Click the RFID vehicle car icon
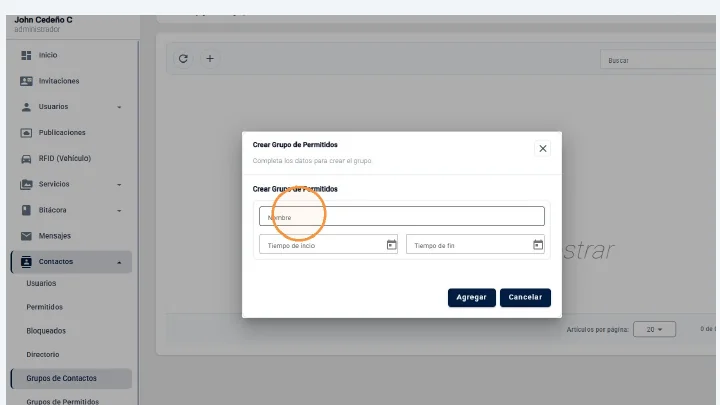The height and width of the screenshot is (405, 720). pos(26,158)
